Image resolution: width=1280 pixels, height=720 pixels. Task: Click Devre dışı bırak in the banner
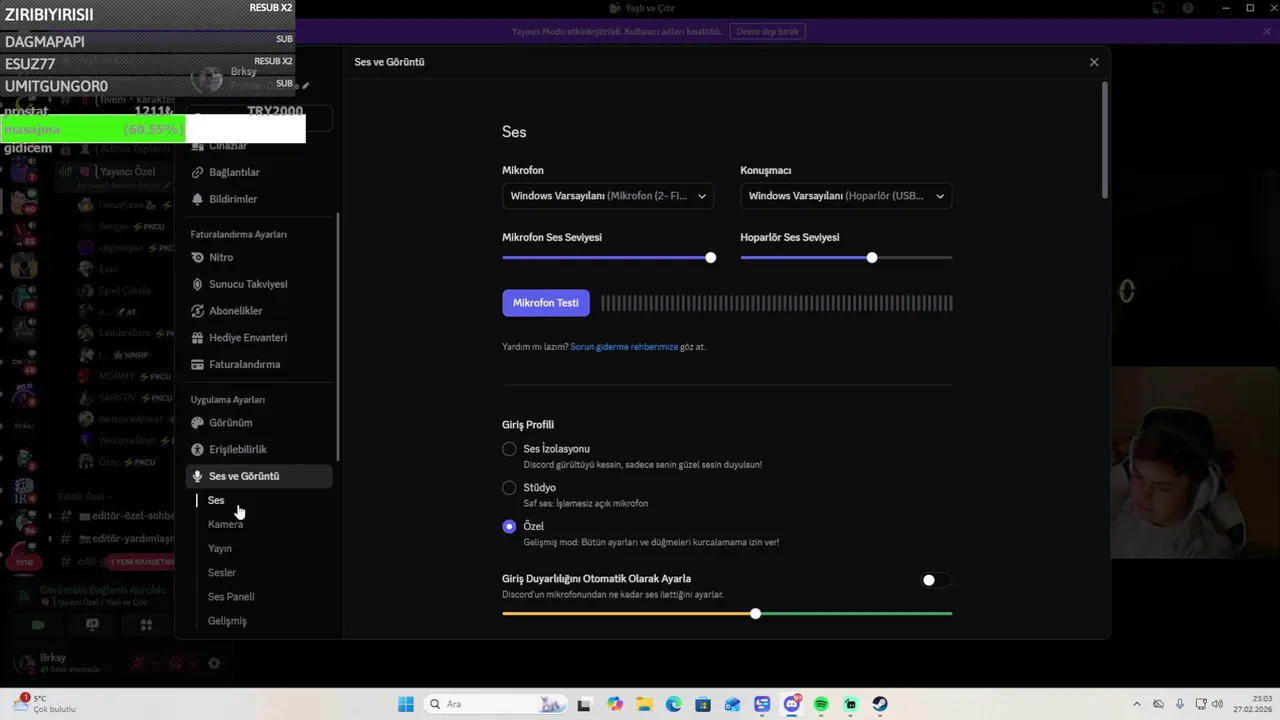point(768,32)
